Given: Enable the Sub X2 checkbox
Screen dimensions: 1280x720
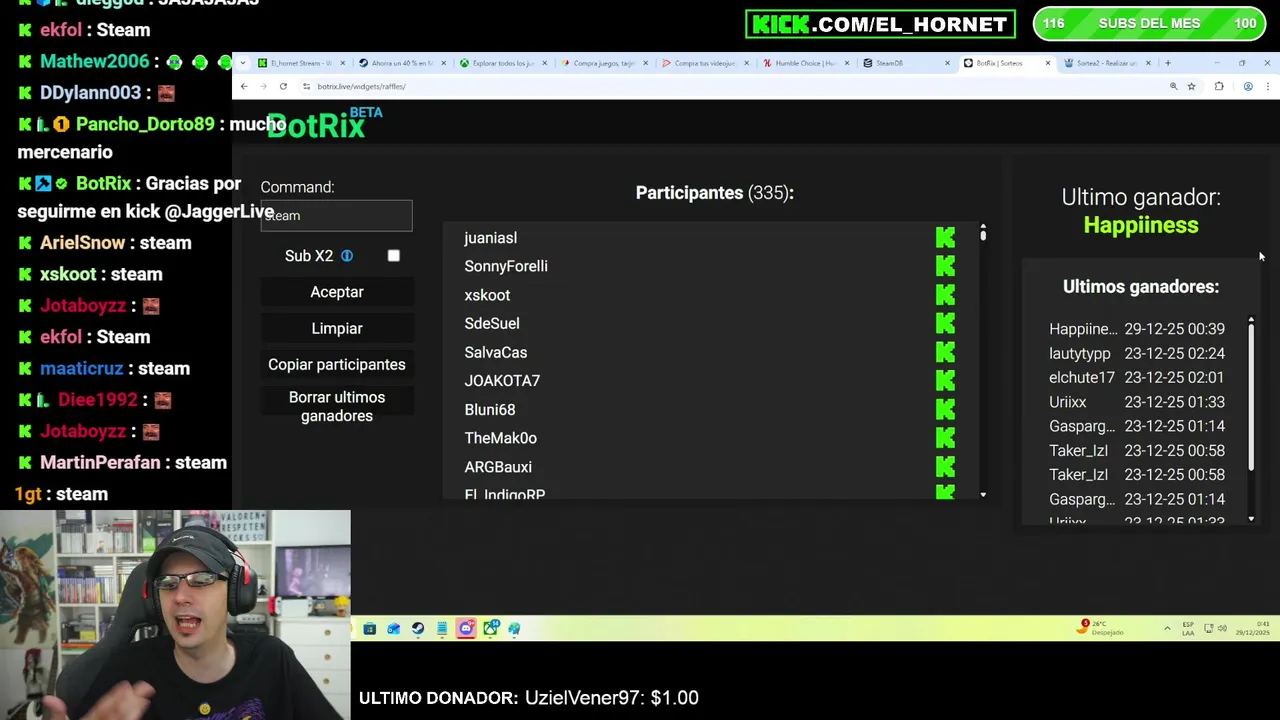Looking at the screenshot, I should [394, 256].
